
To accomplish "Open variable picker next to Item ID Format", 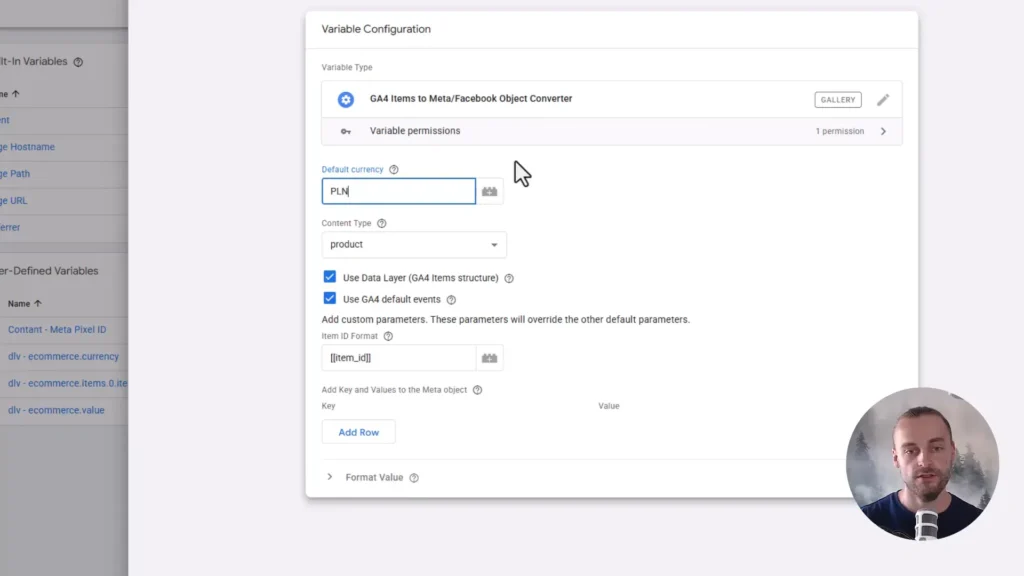I will point(489,358).
